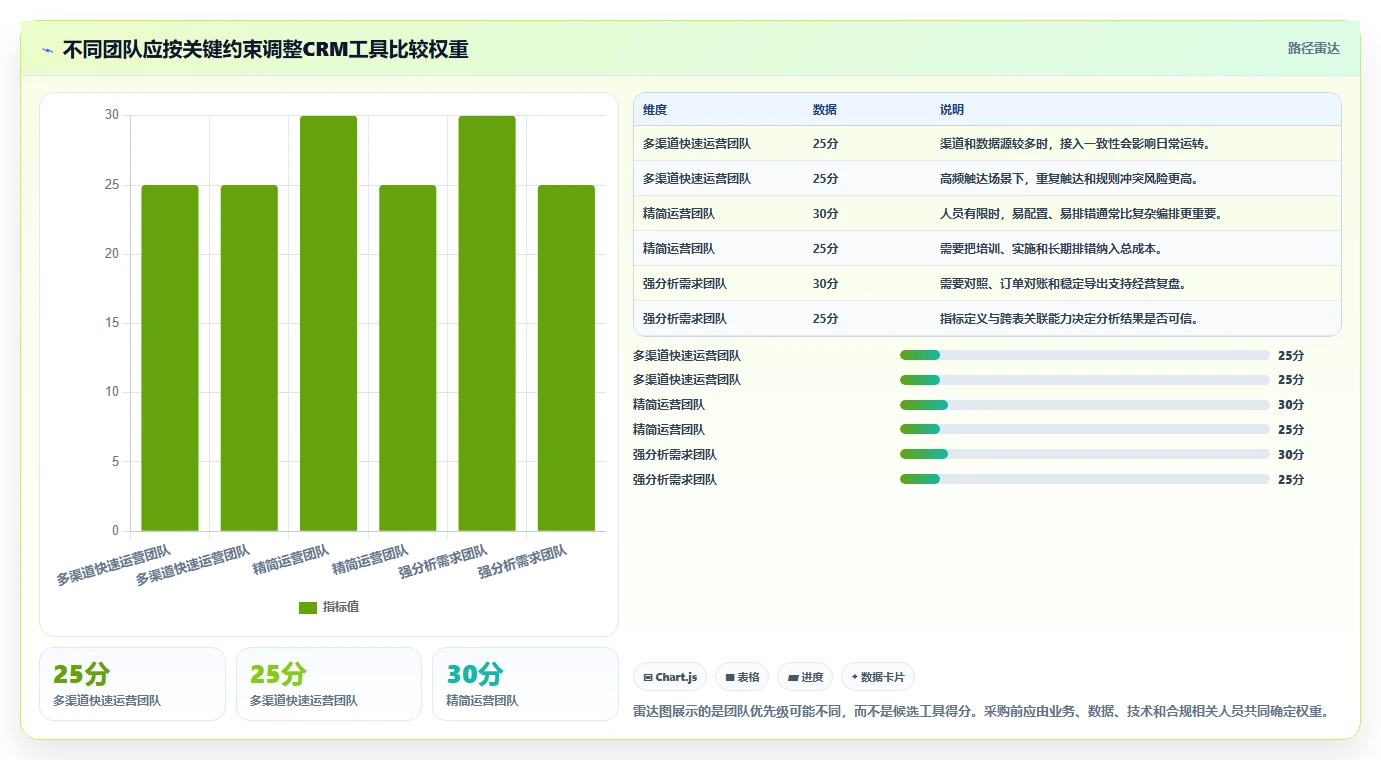The image size is (1381, 760).
Task: Select the 进度 chip
Action: pos(805,677)
